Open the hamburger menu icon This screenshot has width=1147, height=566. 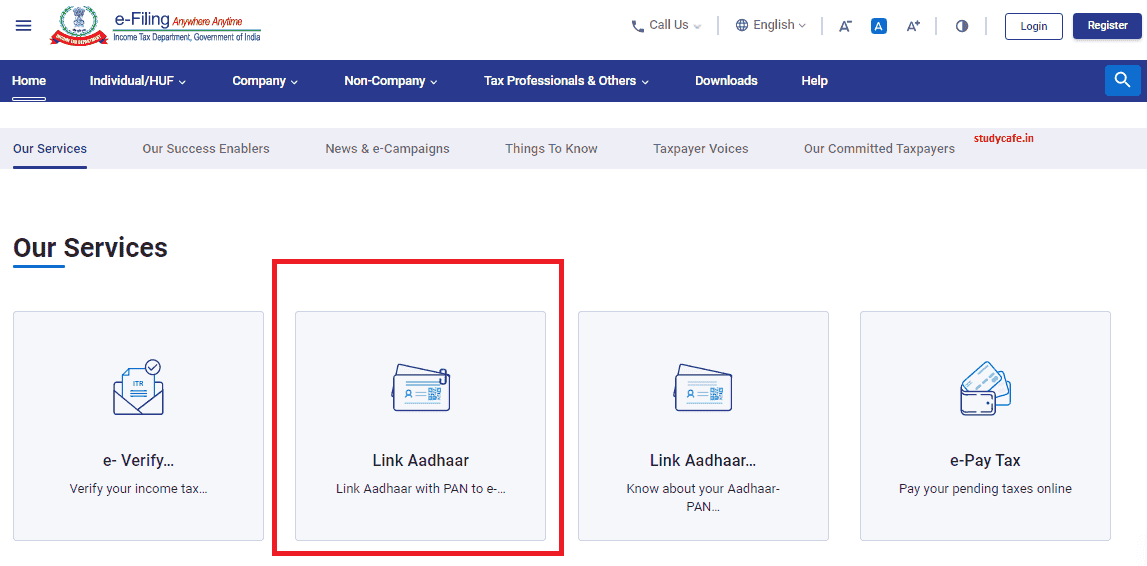coord(24,25)
